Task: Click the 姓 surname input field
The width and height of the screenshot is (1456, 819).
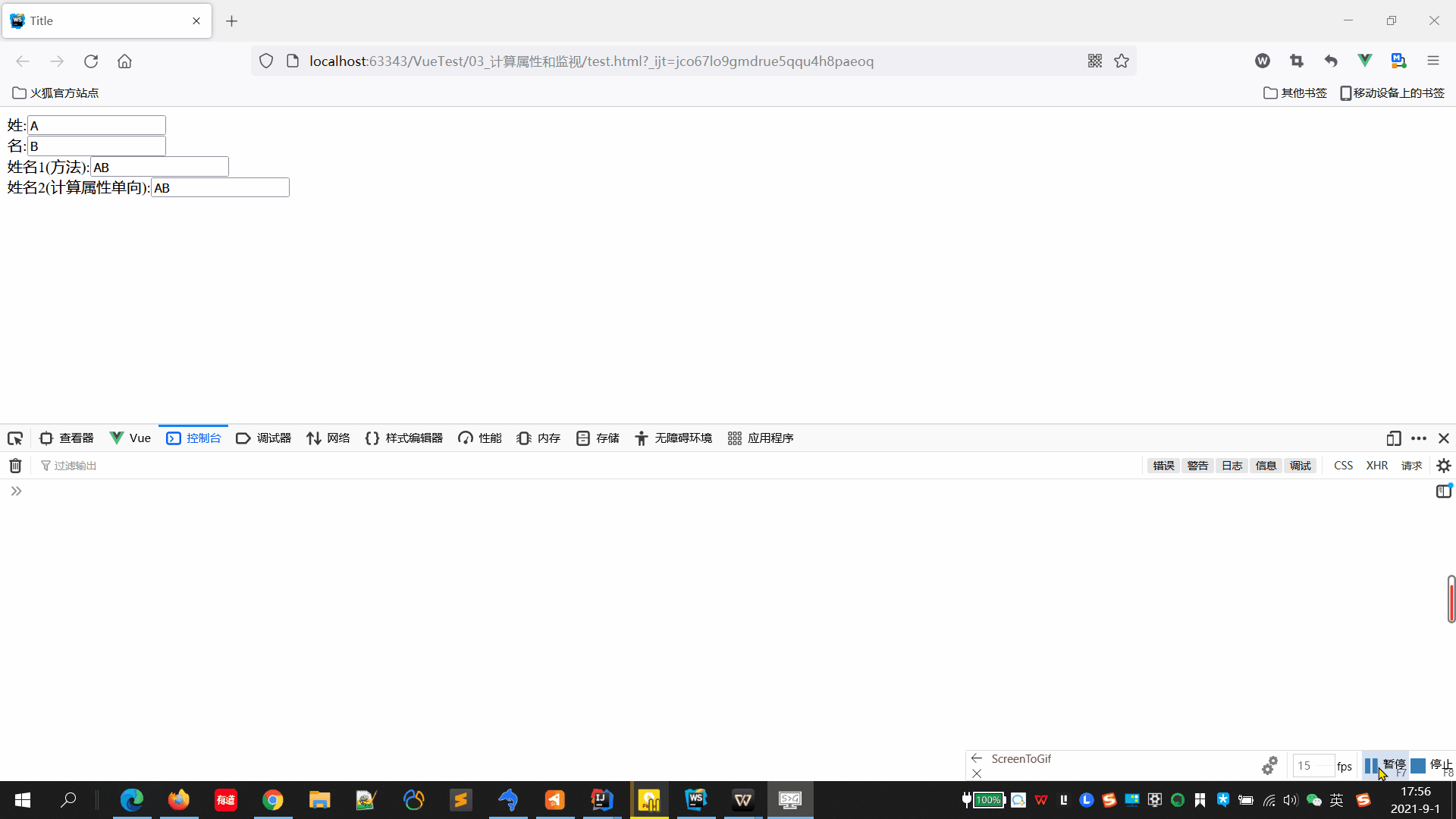Action: (x=96, y=126)
